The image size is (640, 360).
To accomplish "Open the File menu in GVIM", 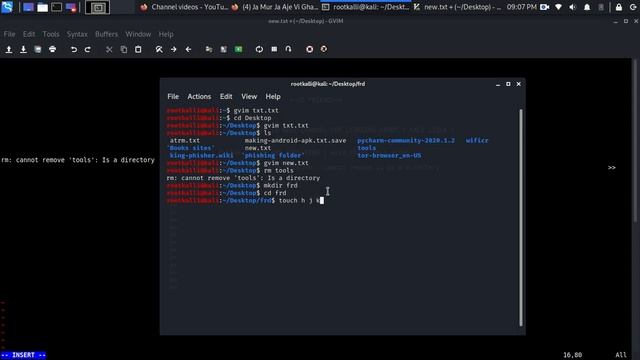I will pyautogui.click(x=9, y=34).
